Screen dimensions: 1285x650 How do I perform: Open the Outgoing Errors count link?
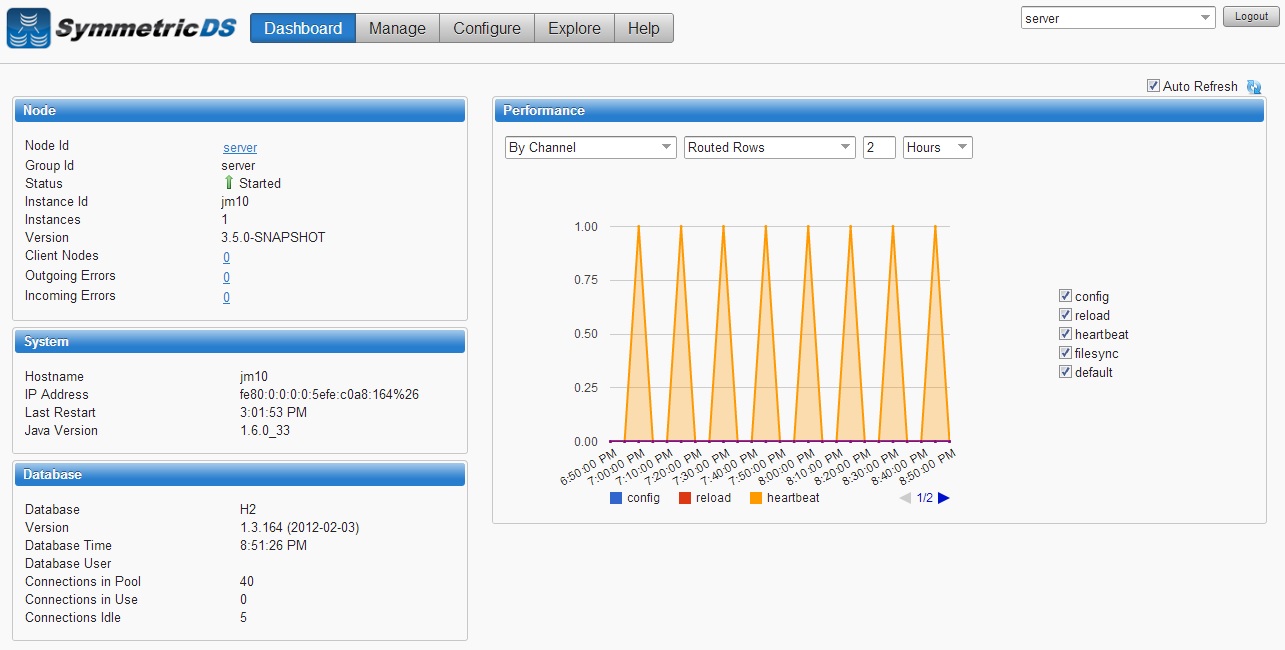pos(226,278)
